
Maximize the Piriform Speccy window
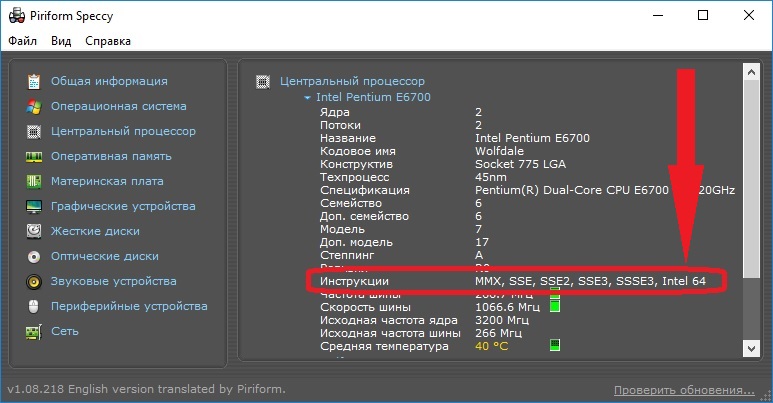coord(703,15)
